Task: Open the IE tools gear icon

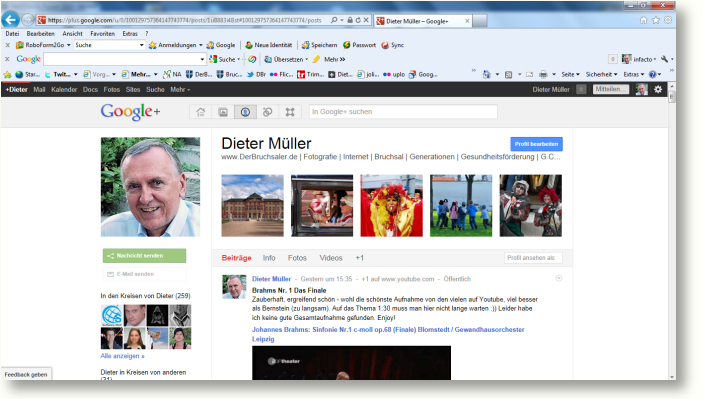Action: [668, 20]
